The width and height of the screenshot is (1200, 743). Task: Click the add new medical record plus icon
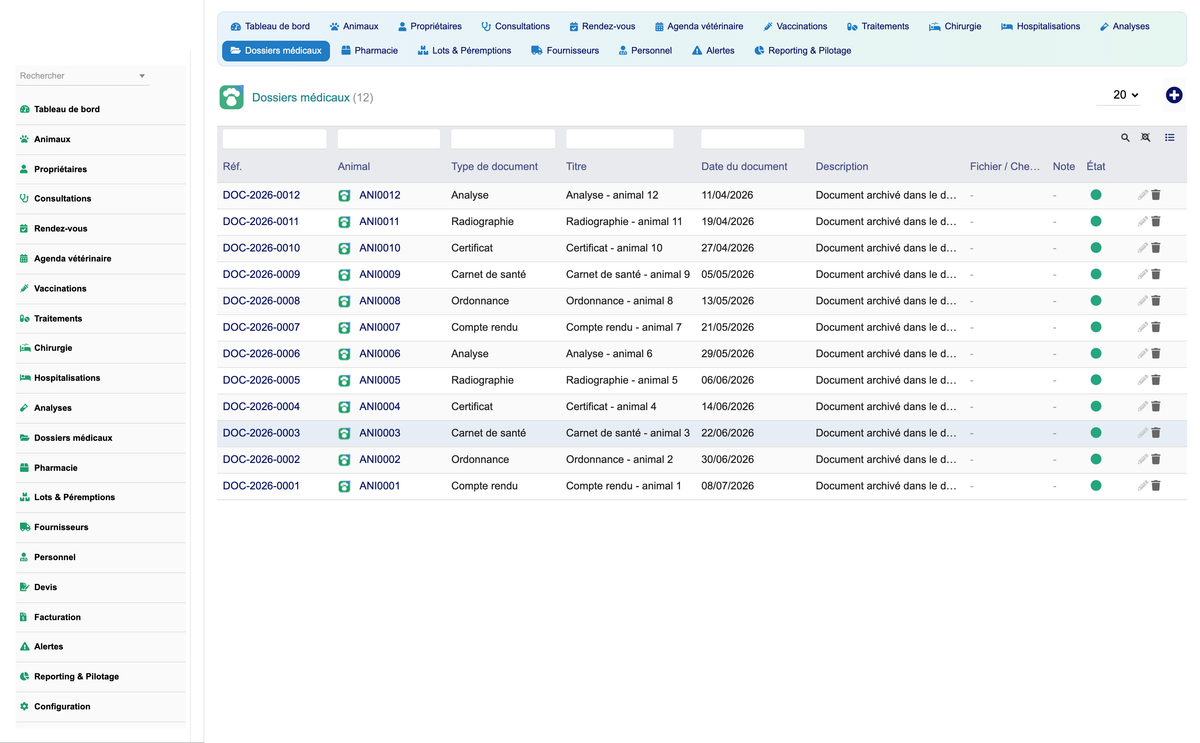pos(1174,95)
